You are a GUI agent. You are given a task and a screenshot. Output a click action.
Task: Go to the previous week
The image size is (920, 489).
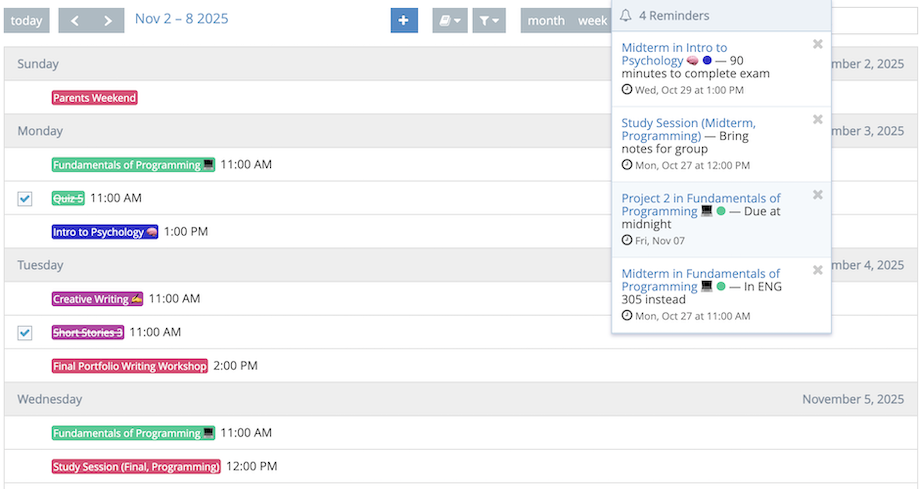click(75, 20)
